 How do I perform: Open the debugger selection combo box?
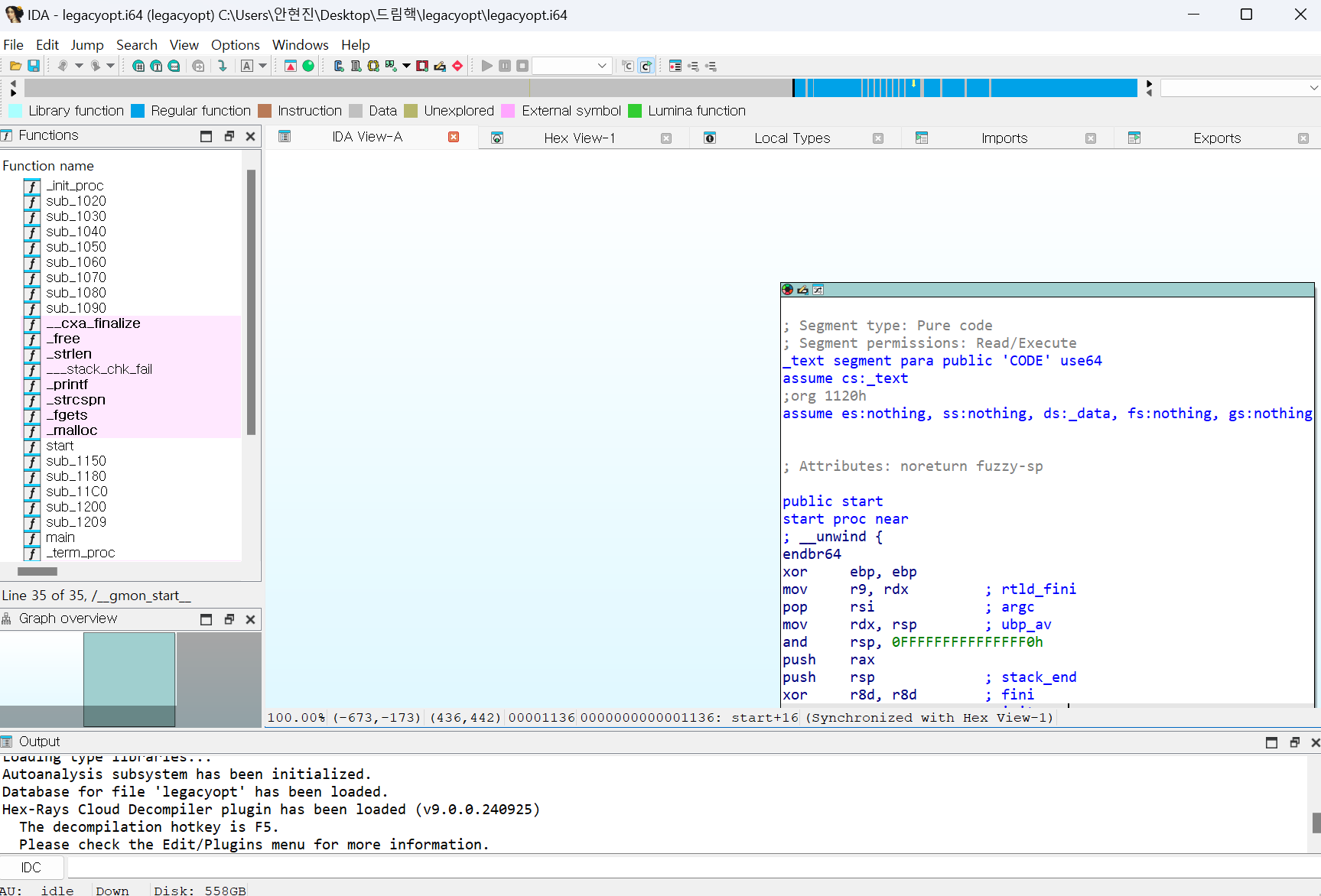click(x=571, y=66)
